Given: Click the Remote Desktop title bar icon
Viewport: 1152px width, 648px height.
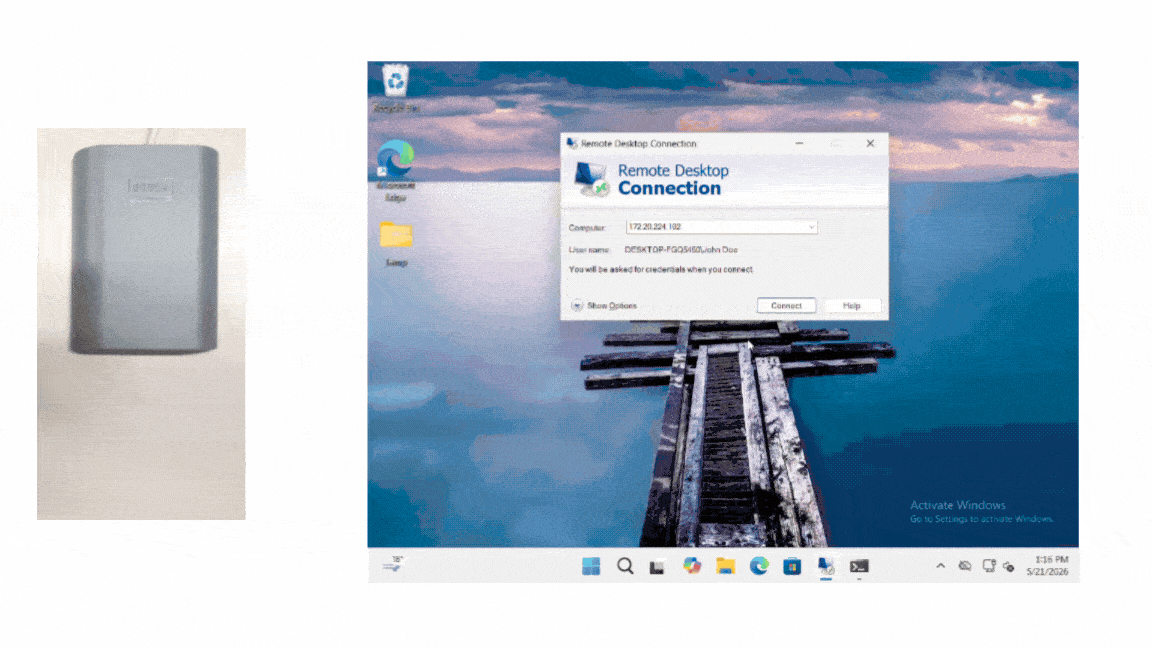Looking at the screenshot, I should point(572,143).
